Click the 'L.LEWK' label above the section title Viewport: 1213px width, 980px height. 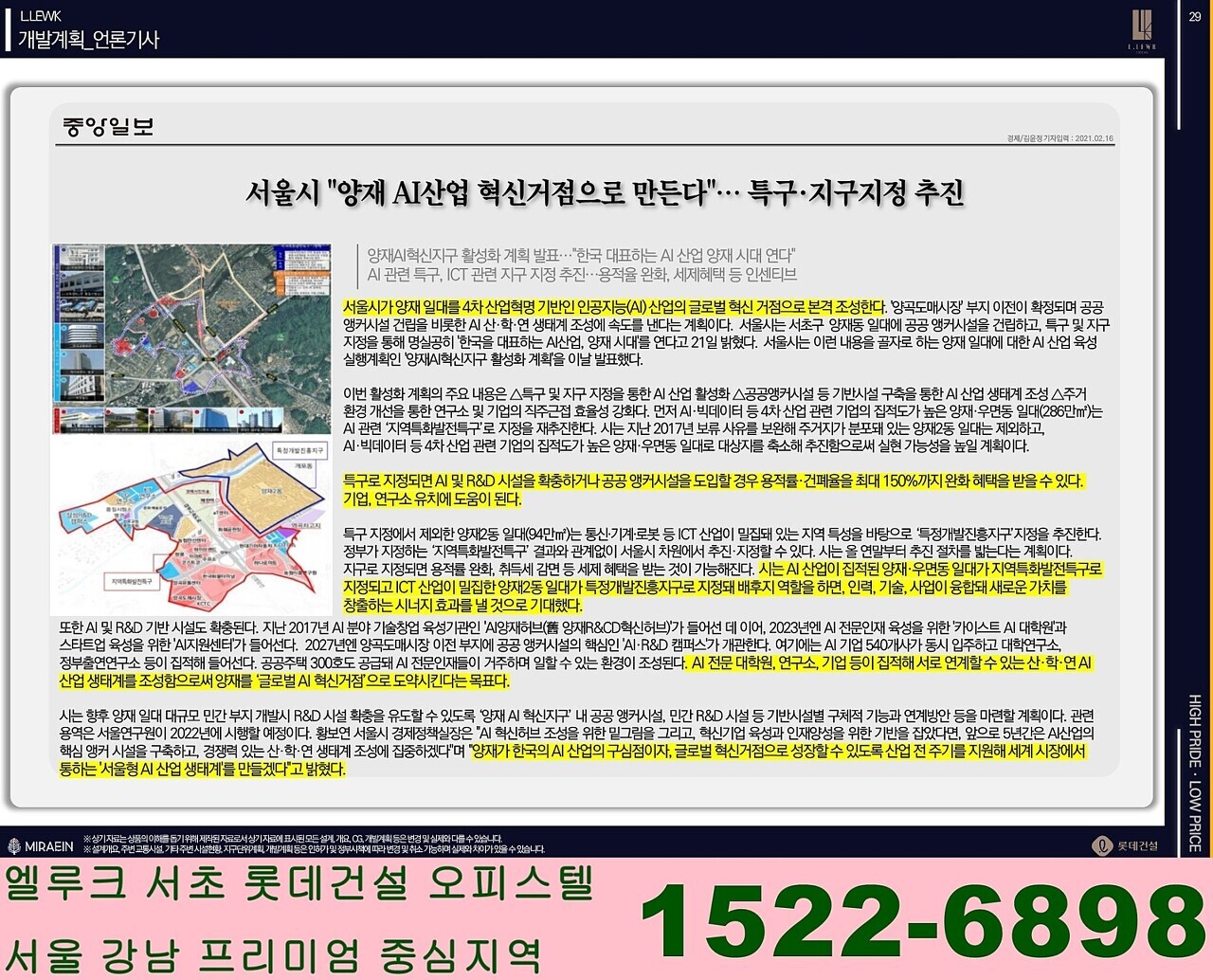coord(41,15)
